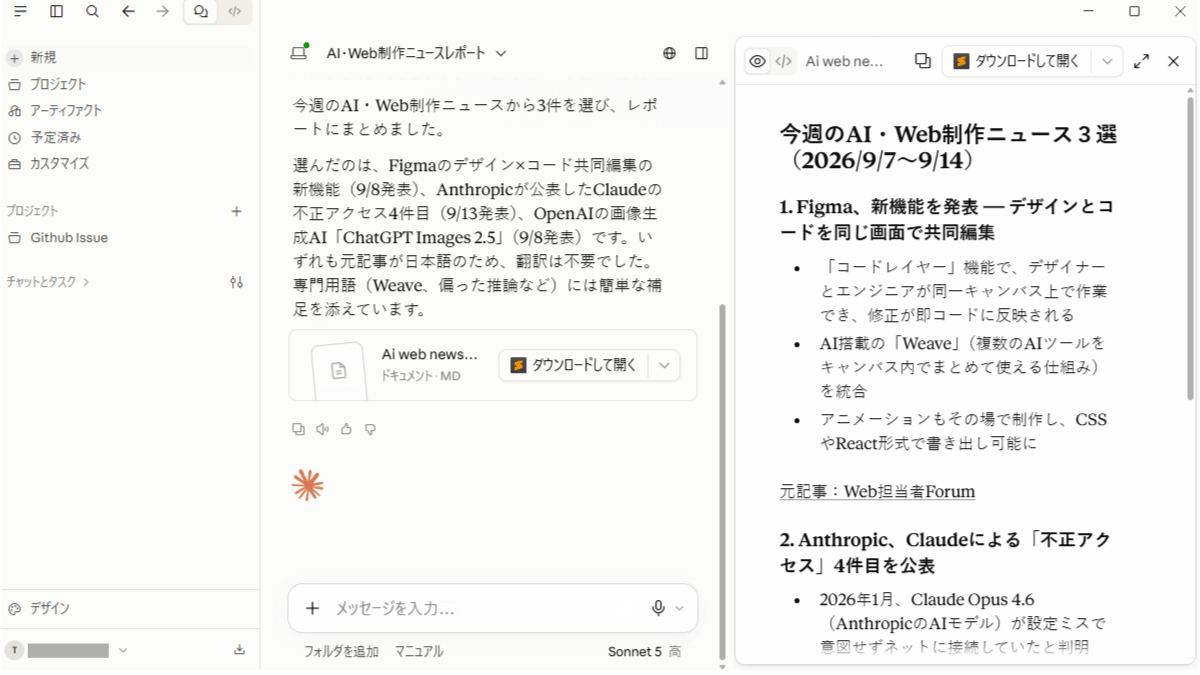Go back with left arrow
1200x675 pixels.
coord(128,11)
